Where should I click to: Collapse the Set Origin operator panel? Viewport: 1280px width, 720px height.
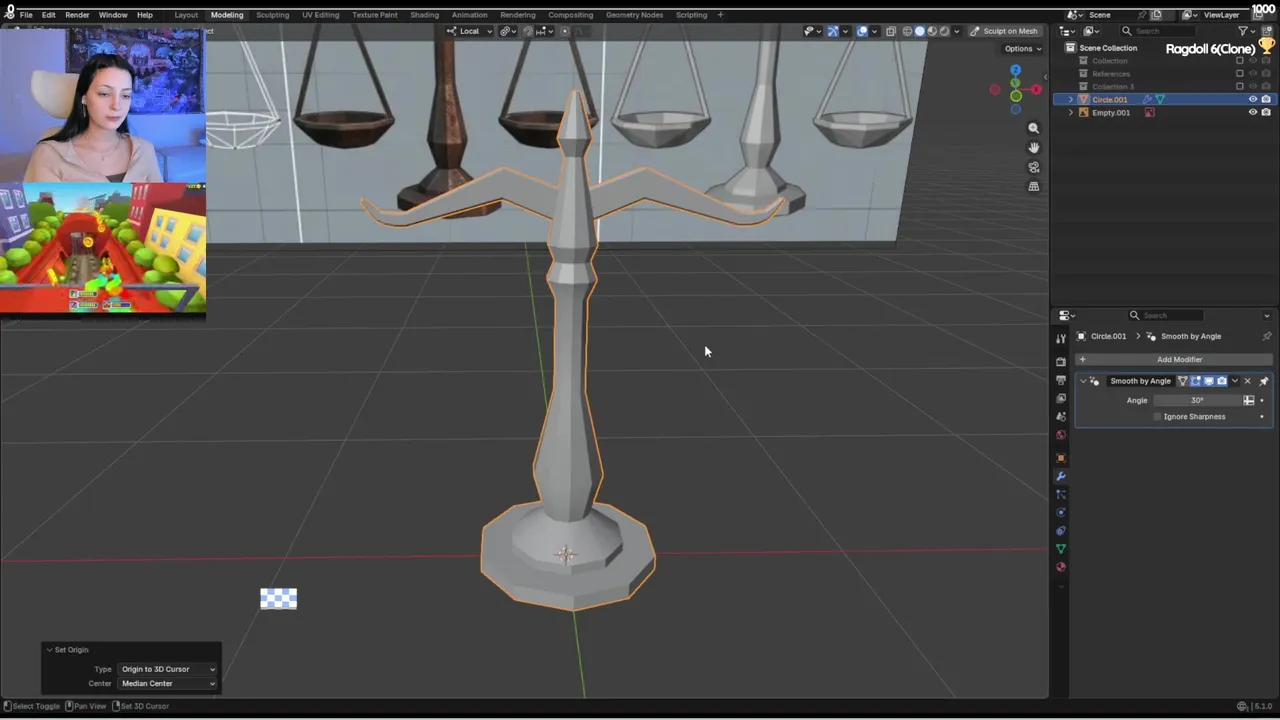tap(49, 650)
